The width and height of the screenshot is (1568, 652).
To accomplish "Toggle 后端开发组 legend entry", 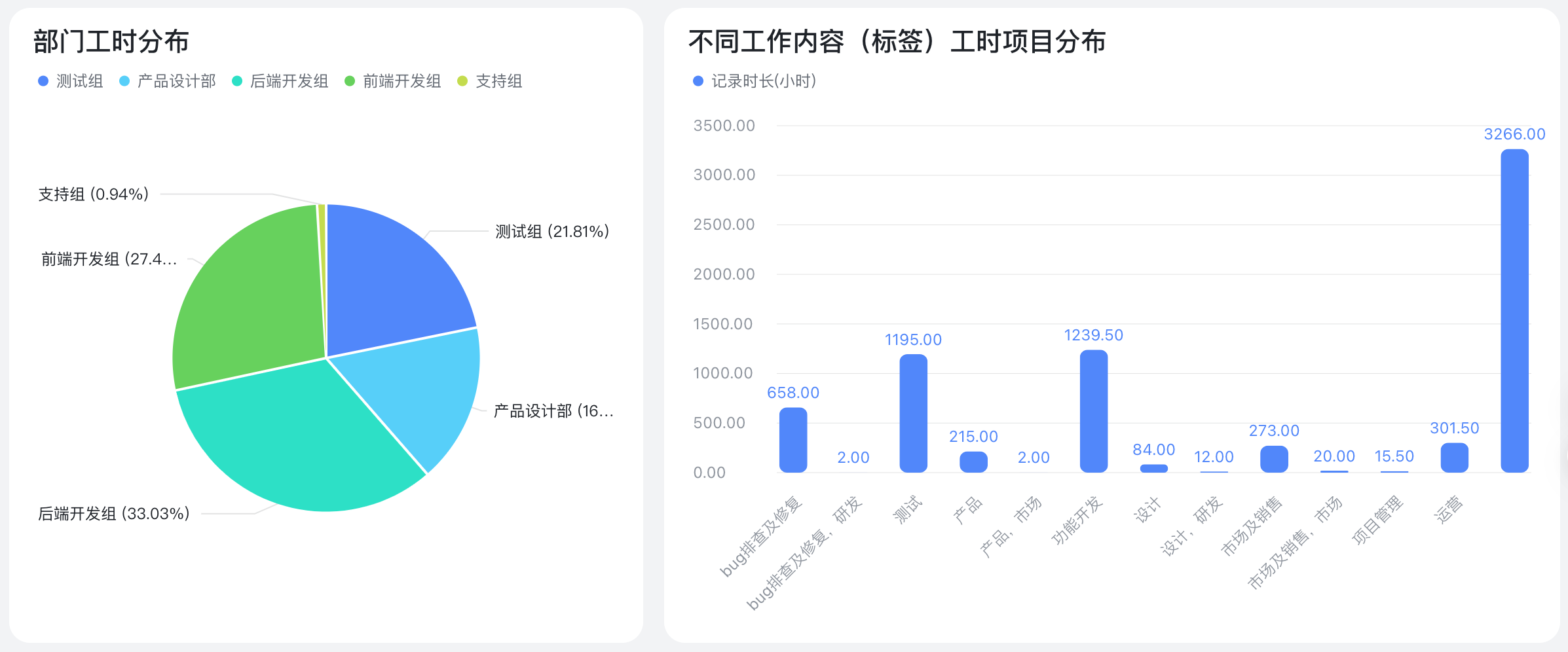I will pos(280,81).
